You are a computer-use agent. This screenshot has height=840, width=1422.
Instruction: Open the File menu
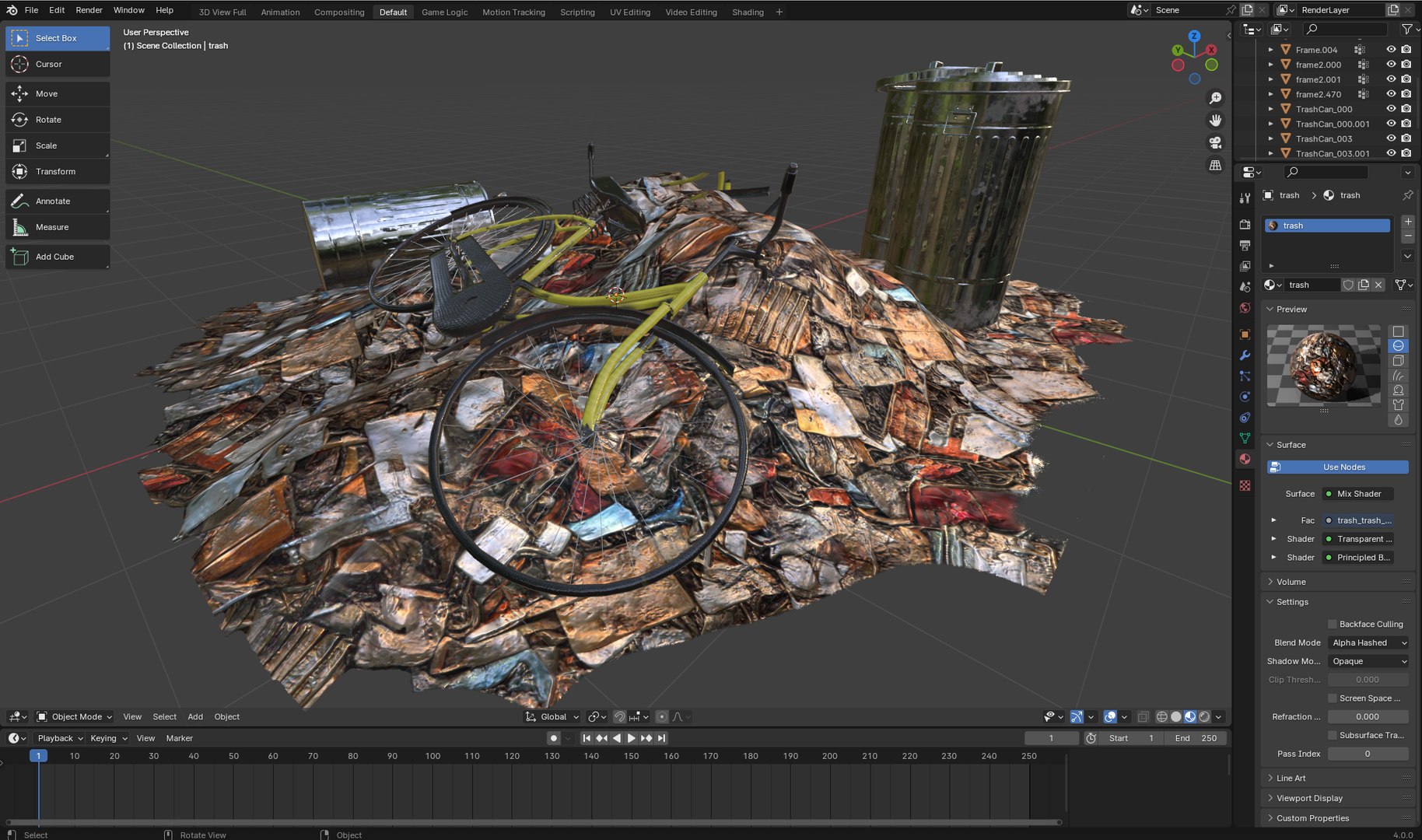31,10
